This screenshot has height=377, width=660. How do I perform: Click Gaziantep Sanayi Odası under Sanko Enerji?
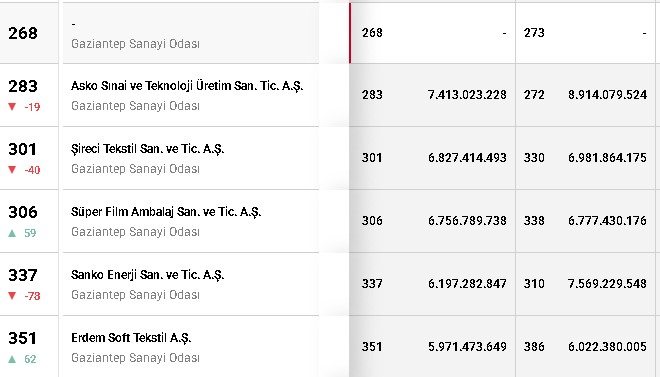click(135, 295)
